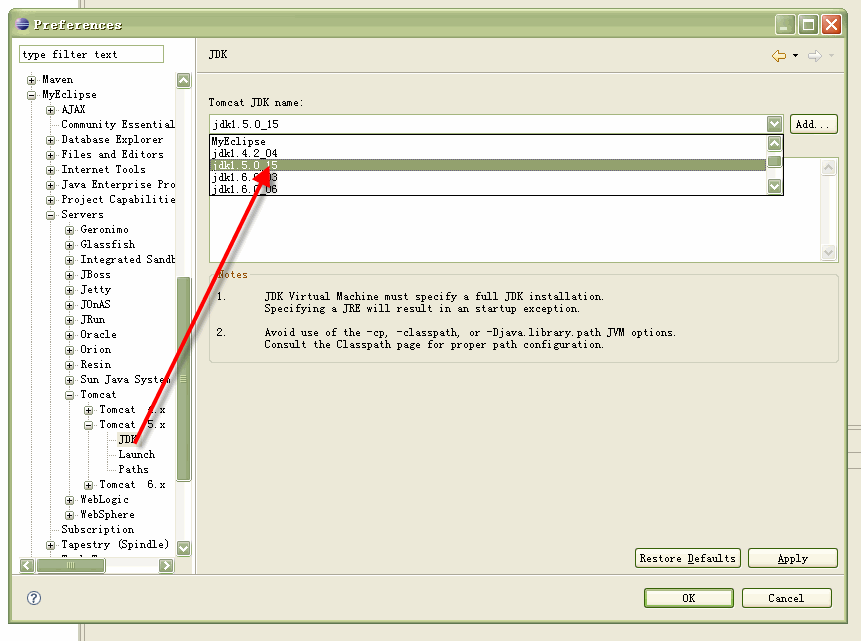
Task: Maximize the Preferences window
Action: pyautogui.click(x=808, y=25)
